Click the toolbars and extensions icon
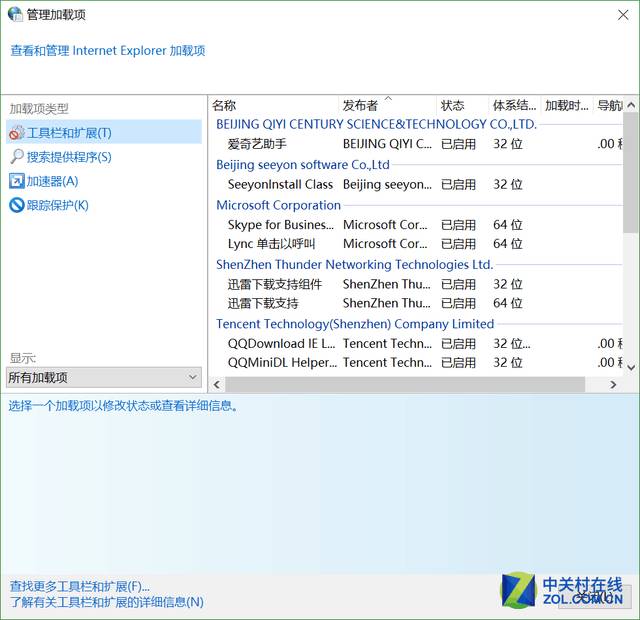The height and width of the screenshot is (620, 640). pos(17,133)
